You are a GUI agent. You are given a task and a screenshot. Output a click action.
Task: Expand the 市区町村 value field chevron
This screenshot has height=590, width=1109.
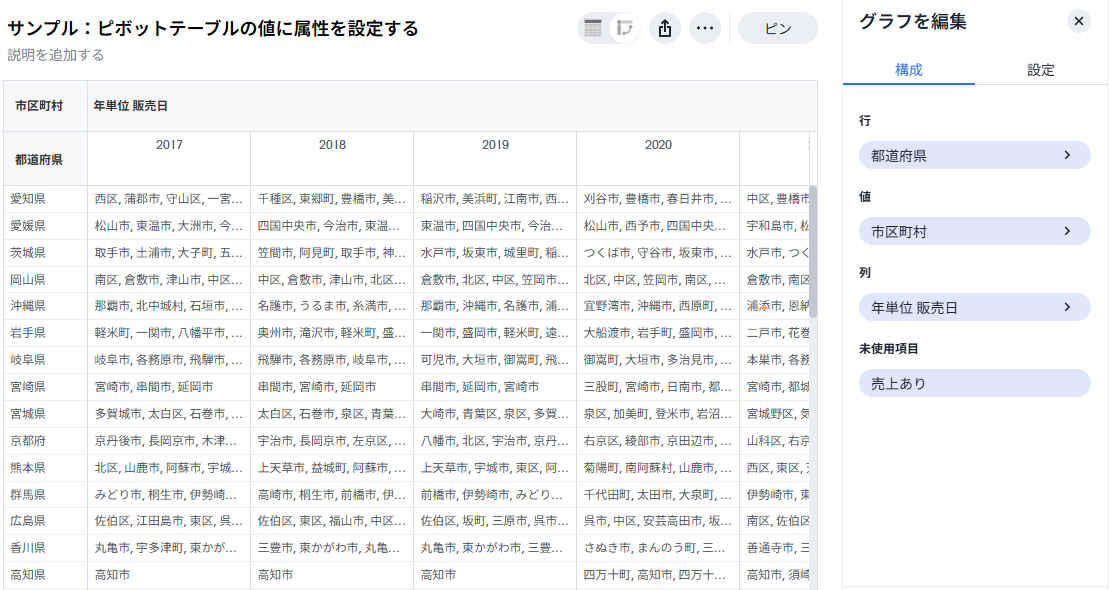tap(1067, 231)
